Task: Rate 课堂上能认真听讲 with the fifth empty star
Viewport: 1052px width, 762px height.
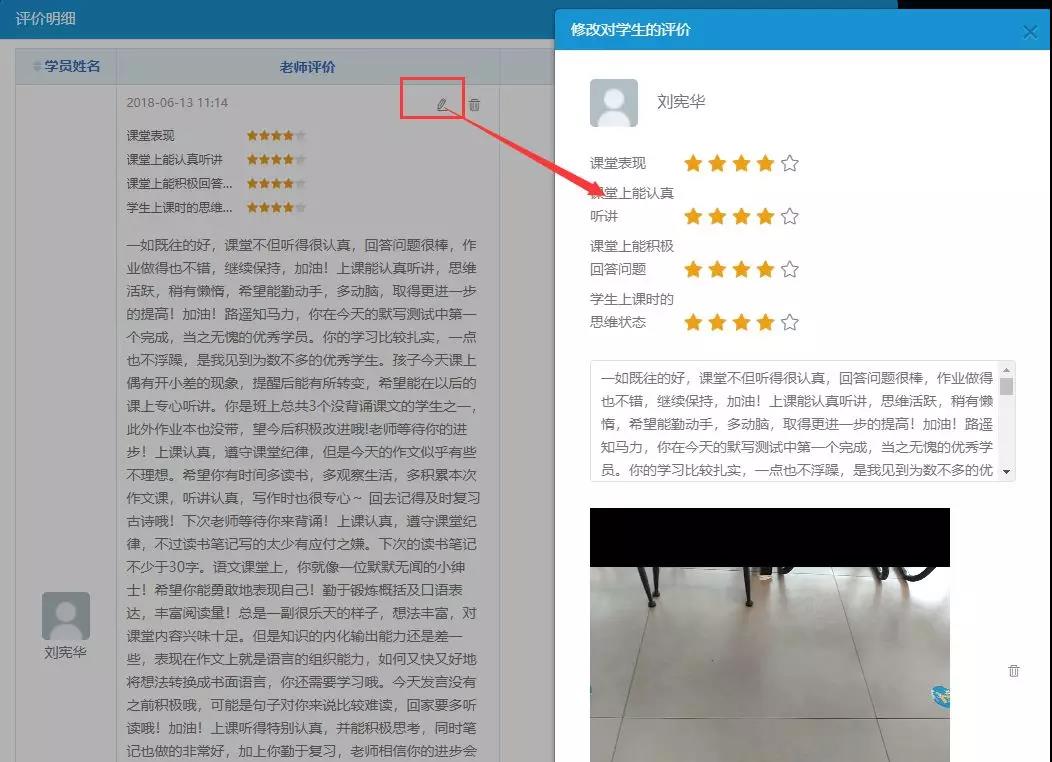Action: 790,216
